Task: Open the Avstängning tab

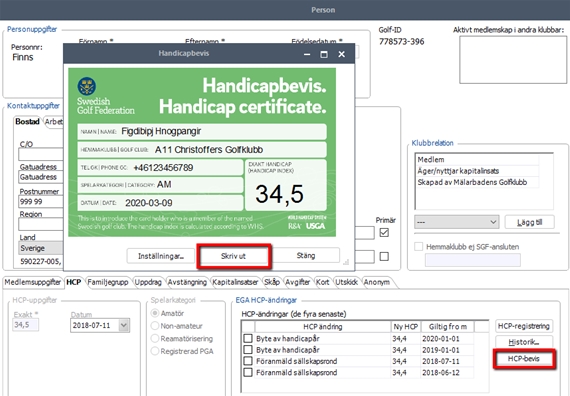Action: click(187, 282)
